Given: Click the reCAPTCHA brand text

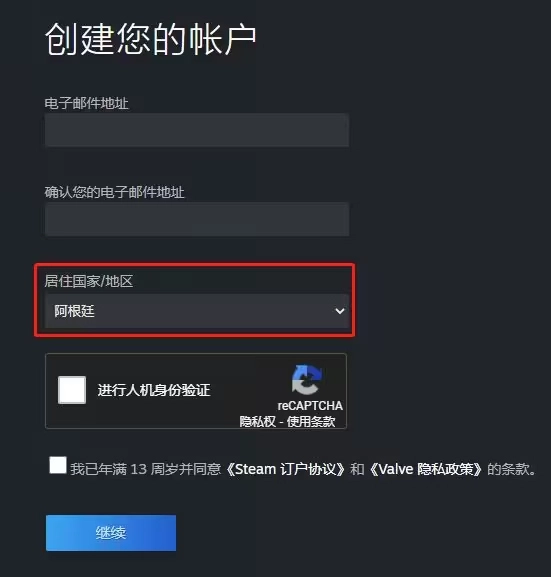Looking at the screenshot, I should point(310,406).
